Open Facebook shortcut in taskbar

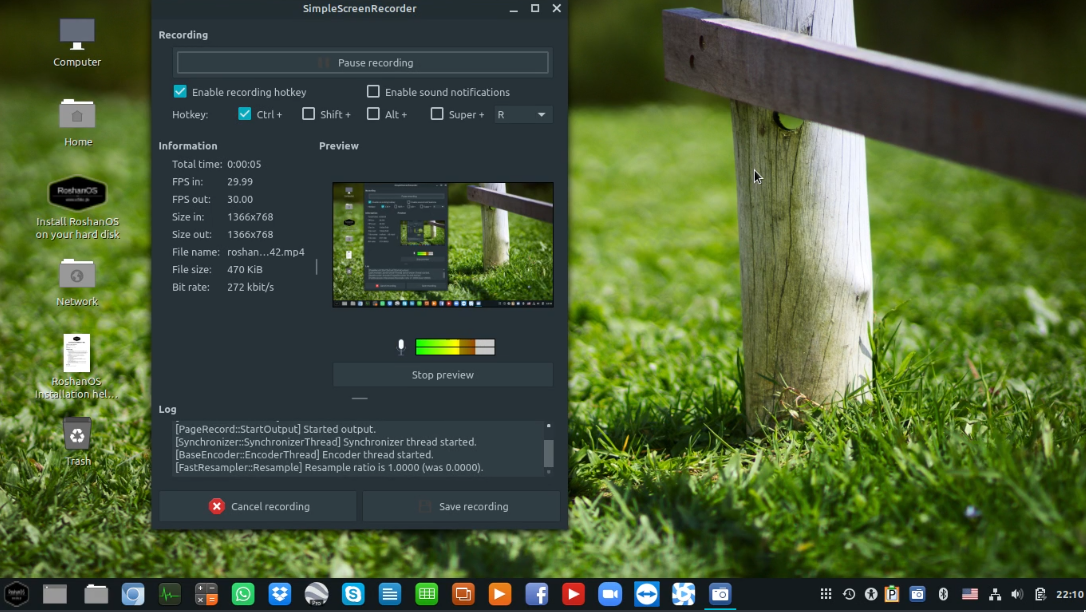[536, 594]
